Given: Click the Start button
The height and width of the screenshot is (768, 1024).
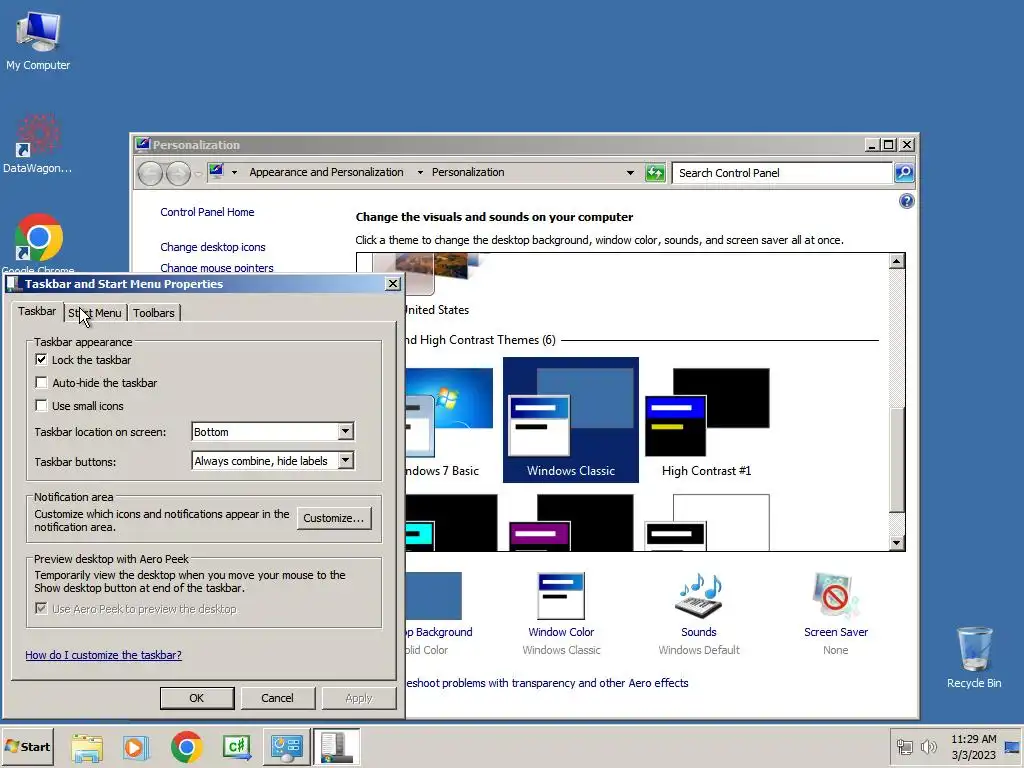Looking at the screenshot, I should [27, 747].
